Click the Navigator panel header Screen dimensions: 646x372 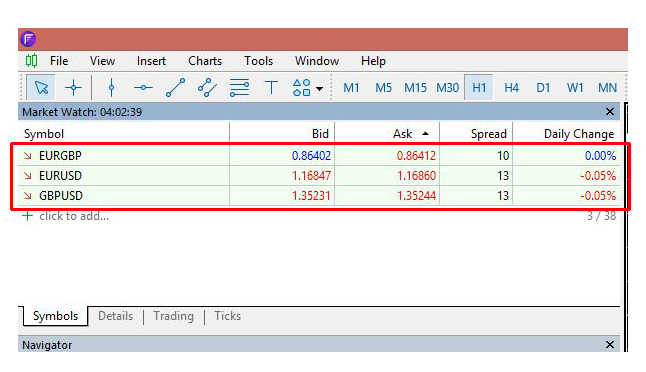(x=319, y=344)
